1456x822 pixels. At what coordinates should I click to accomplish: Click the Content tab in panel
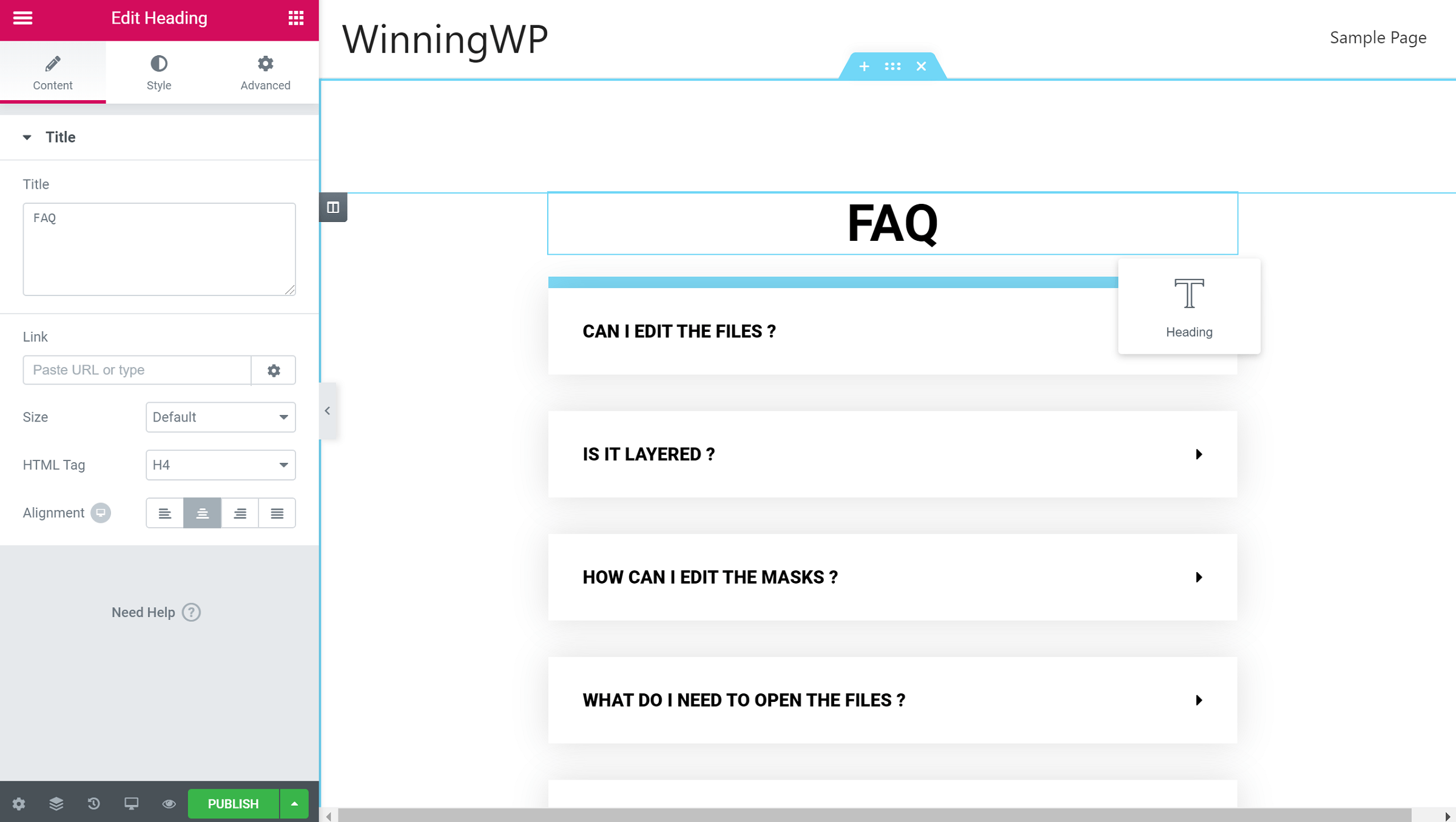click(x=52, y=72)
